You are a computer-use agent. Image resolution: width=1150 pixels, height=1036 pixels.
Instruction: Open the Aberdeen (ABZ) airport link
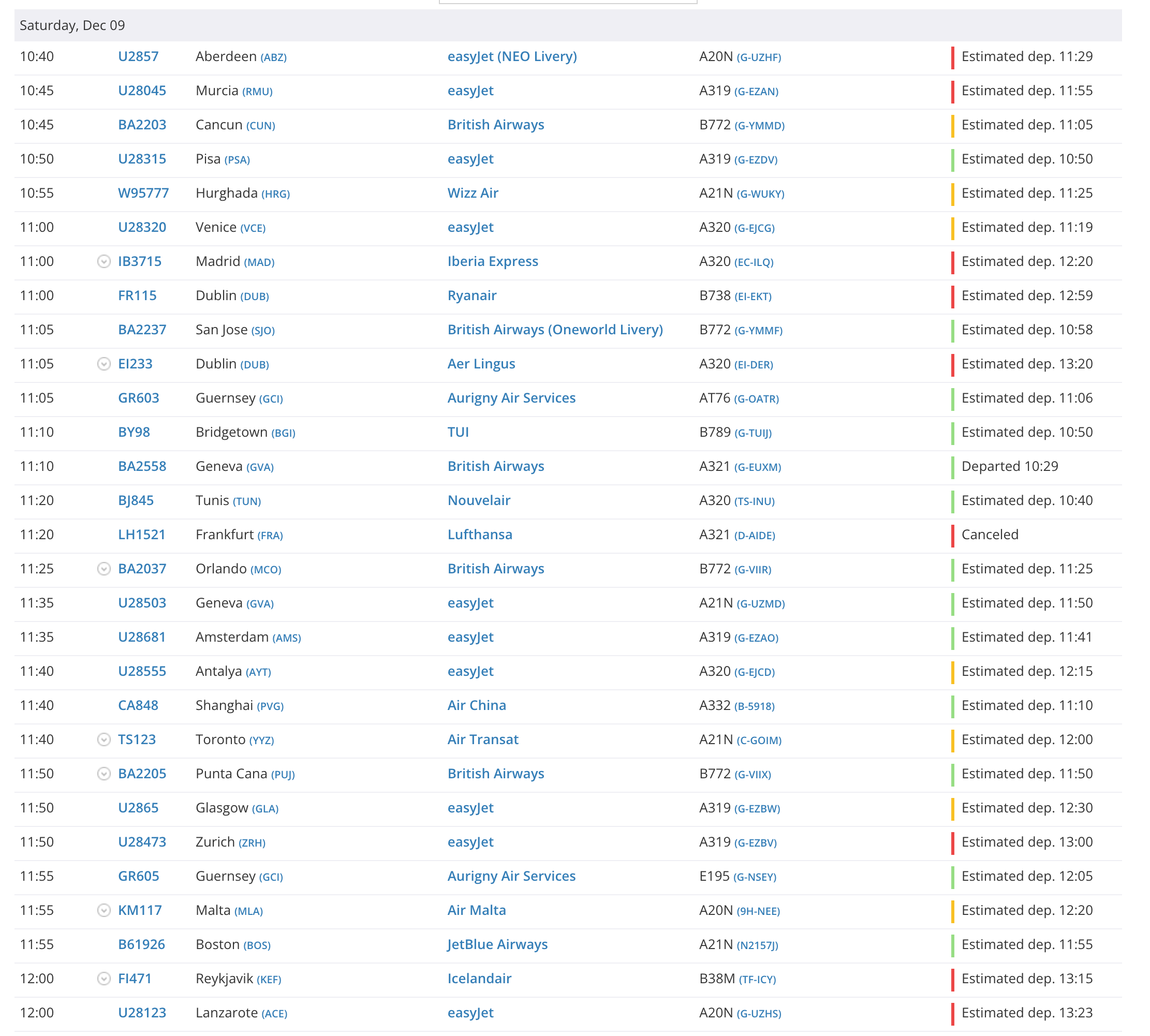(273, 57)
